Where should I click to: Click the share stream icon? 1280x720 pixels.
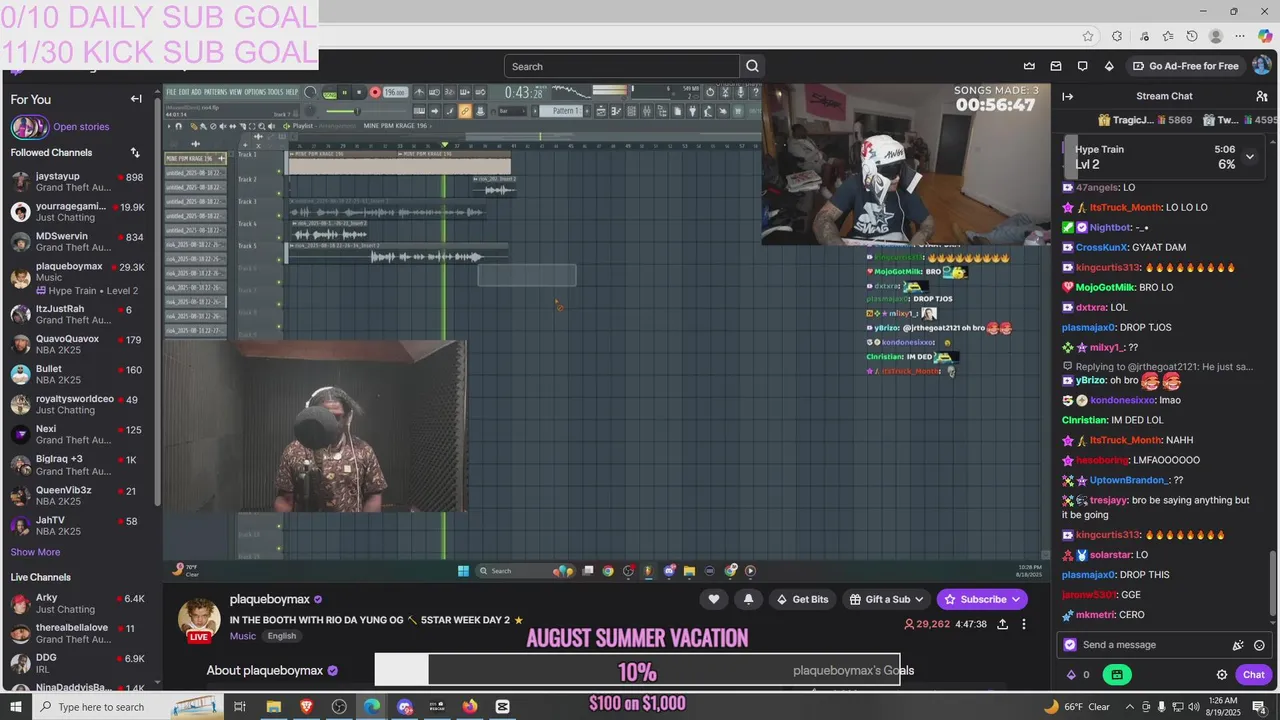click(x=1002, y=624)
